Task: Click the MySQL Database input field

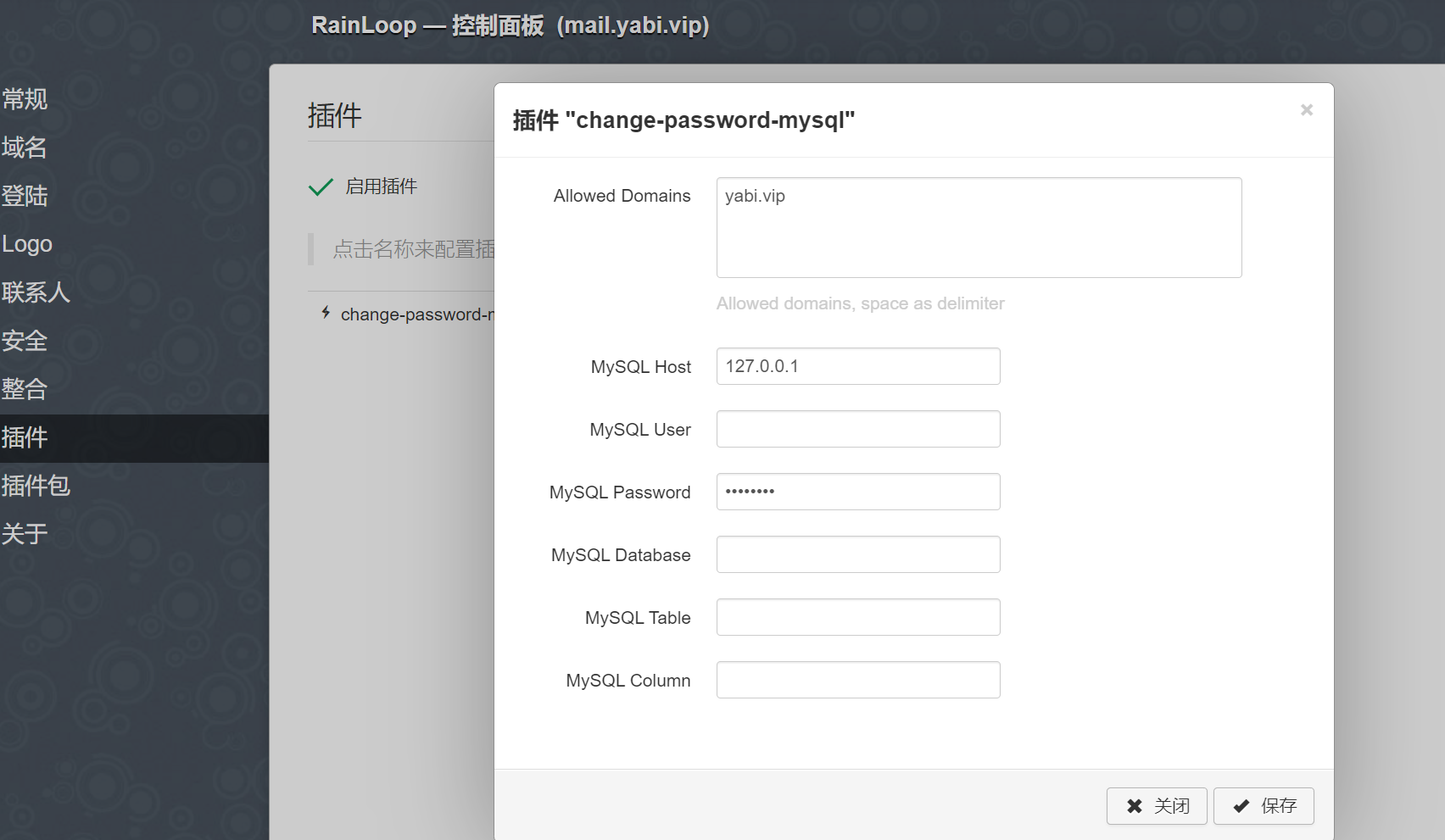Action: [x=858, y=554]
